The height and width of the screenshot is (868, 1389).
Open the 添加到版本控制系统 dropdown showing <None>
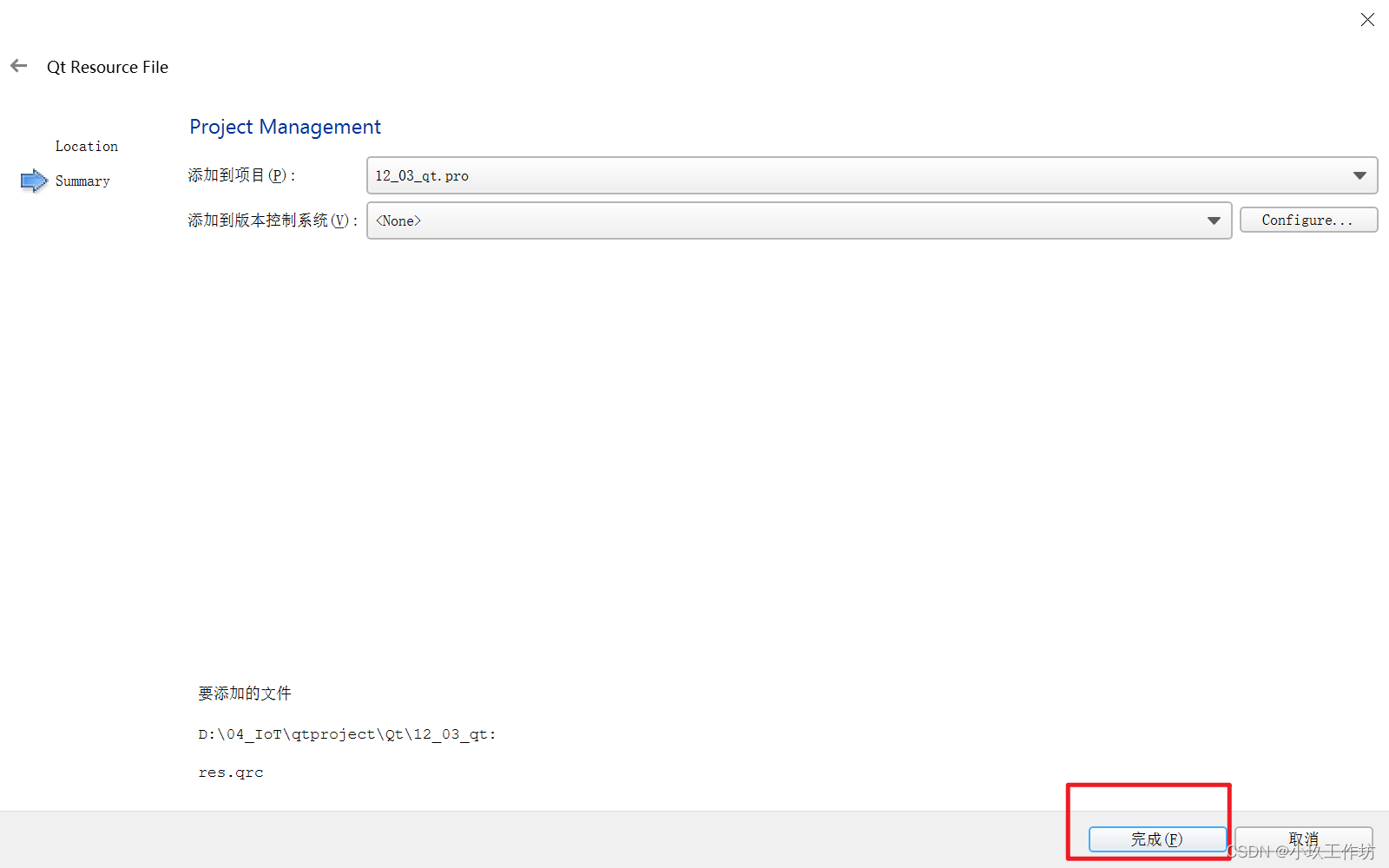click(x=799, y=220)
